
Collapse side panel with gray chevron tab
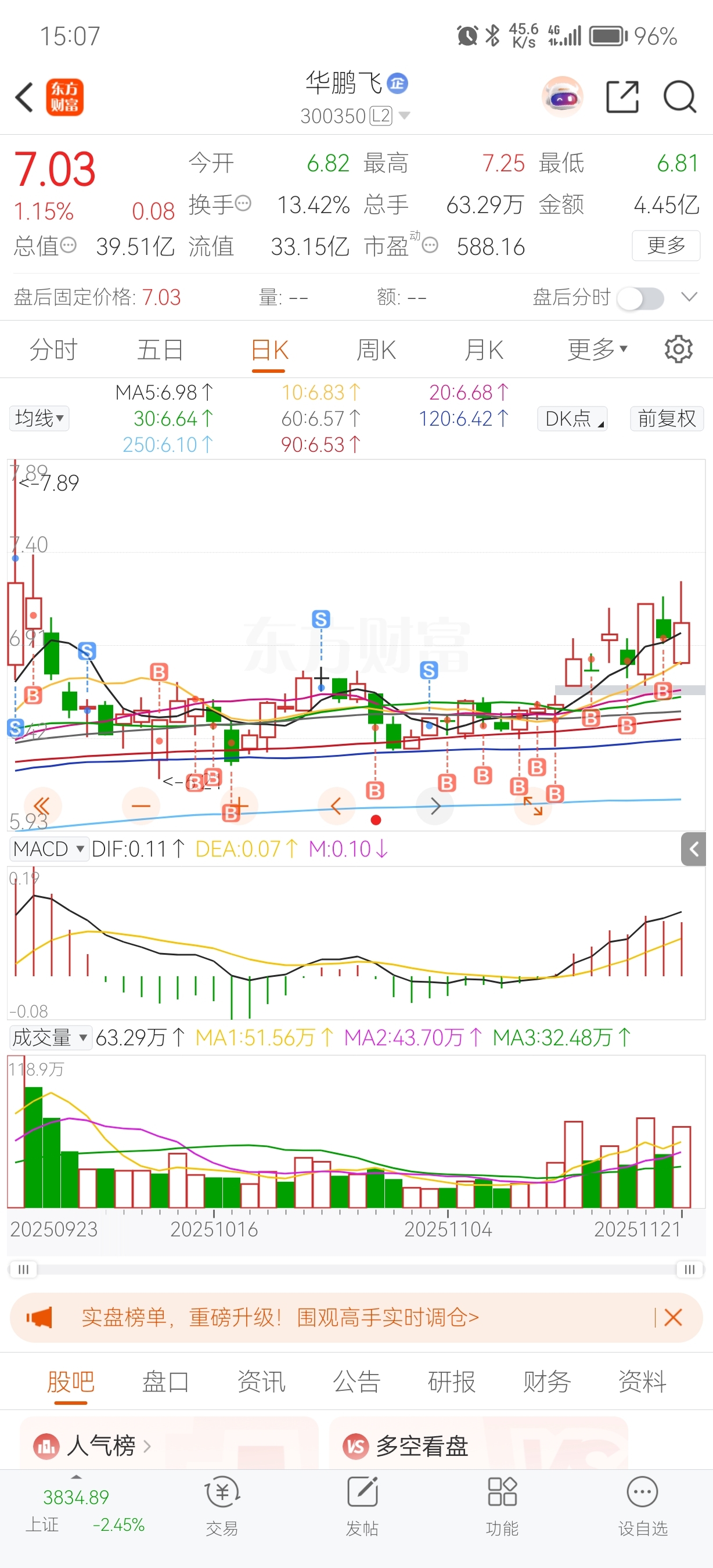click(x=693, y=849)
